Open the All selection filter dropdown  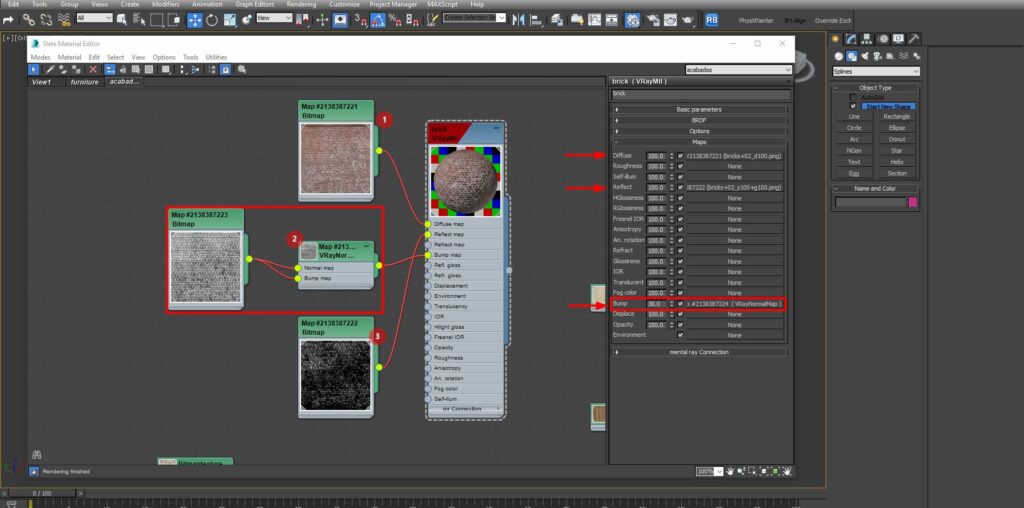[94, 18]
